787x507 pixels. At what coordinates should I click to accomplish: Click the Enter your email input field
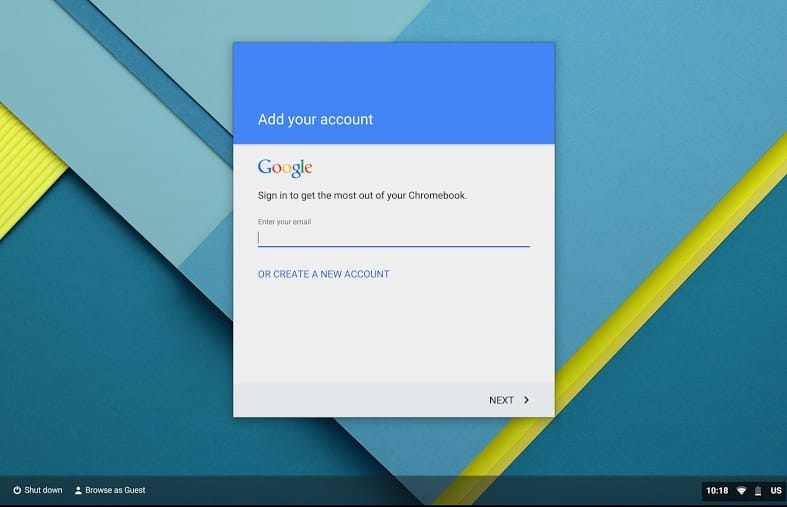[394, 238]
